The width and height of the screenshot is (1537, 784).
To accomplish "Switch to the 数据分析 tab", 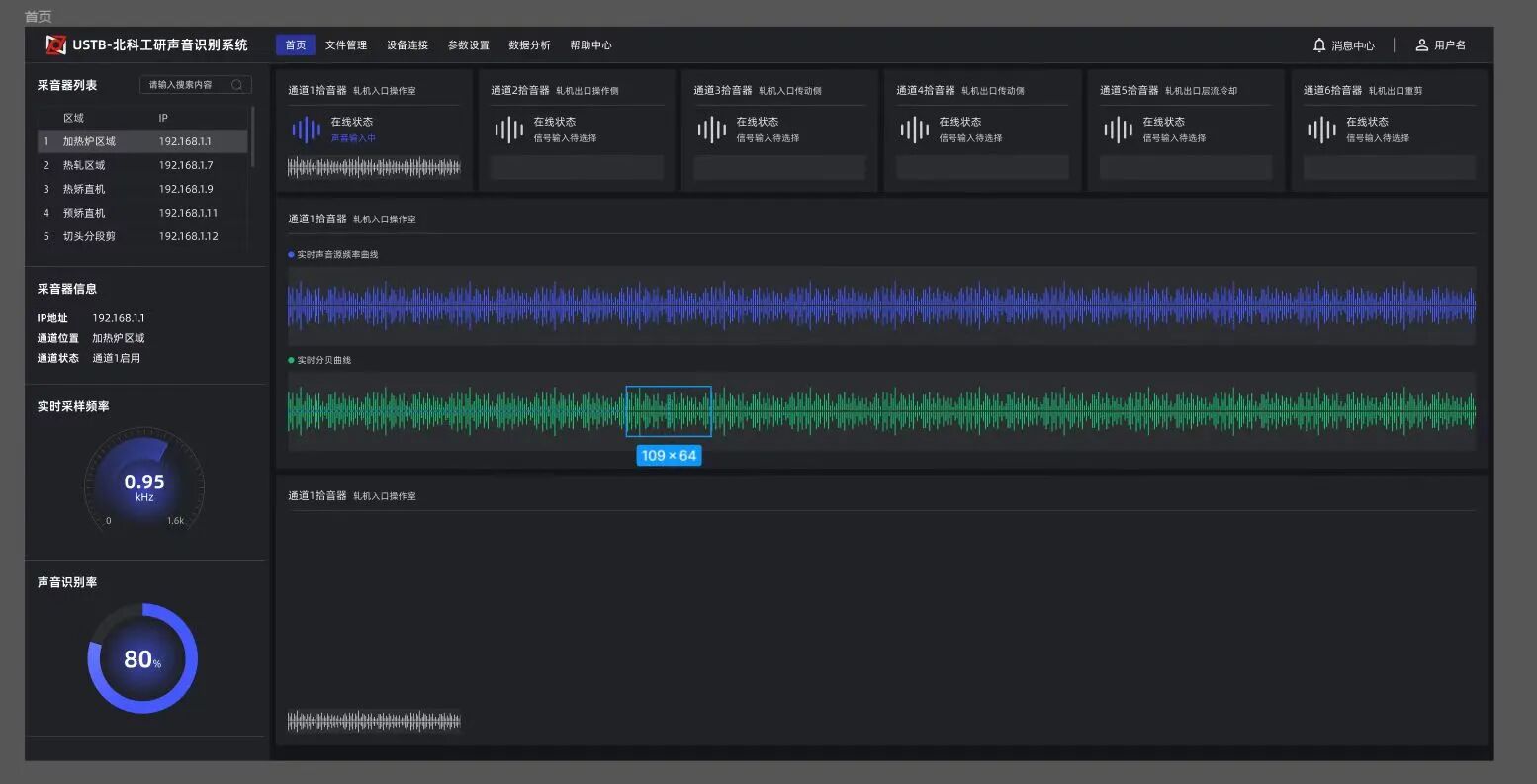I will click(529, 45).
